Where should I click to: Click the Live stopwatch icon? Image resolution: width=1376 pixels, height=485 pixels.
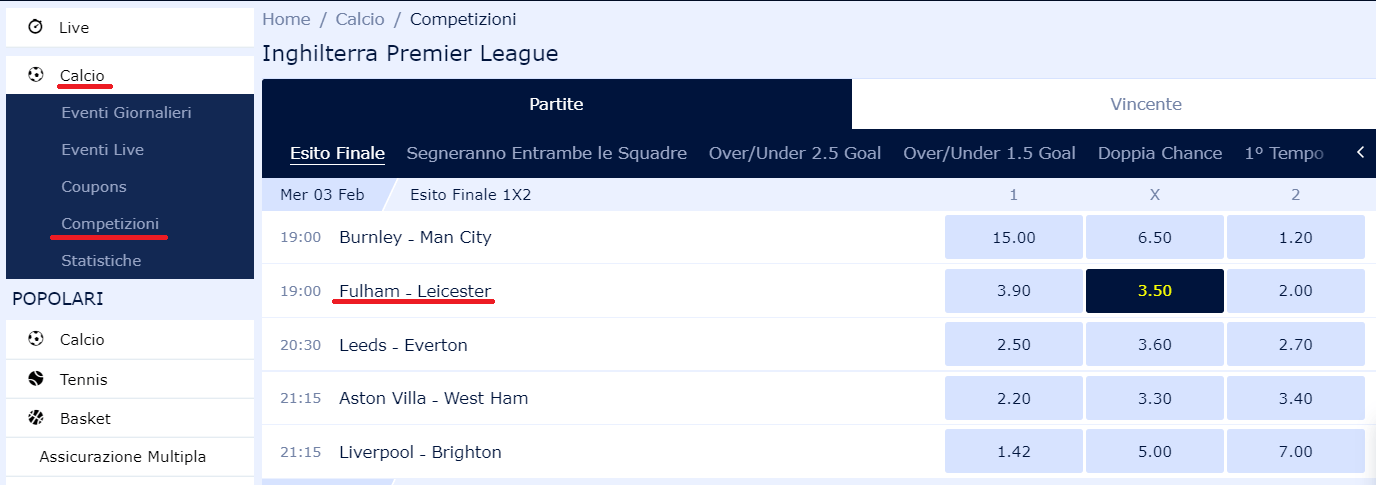[36, 28]
